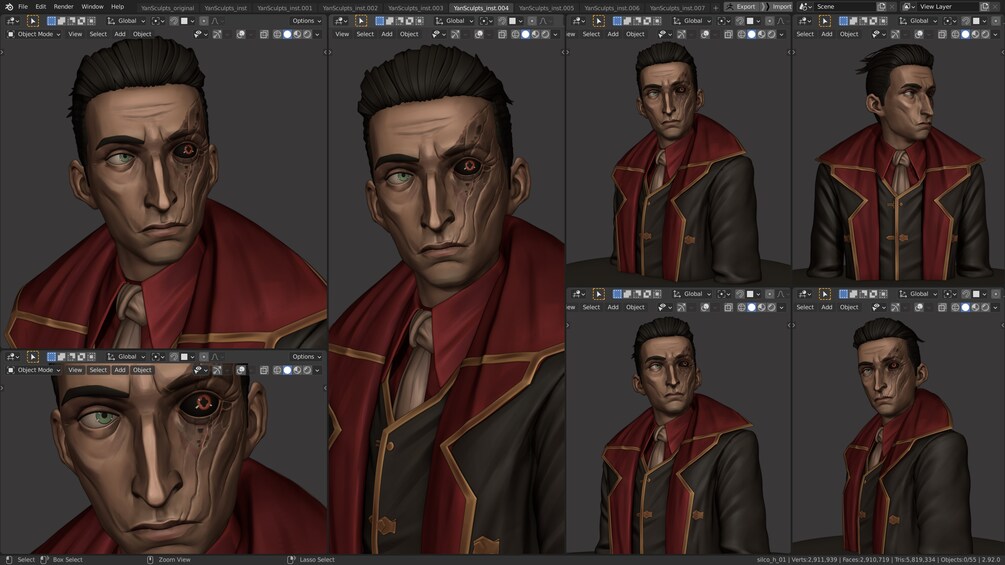Switch to rendered shading in top-left viewport
Screen dimensions: 1005x565
tap(307, 34)
